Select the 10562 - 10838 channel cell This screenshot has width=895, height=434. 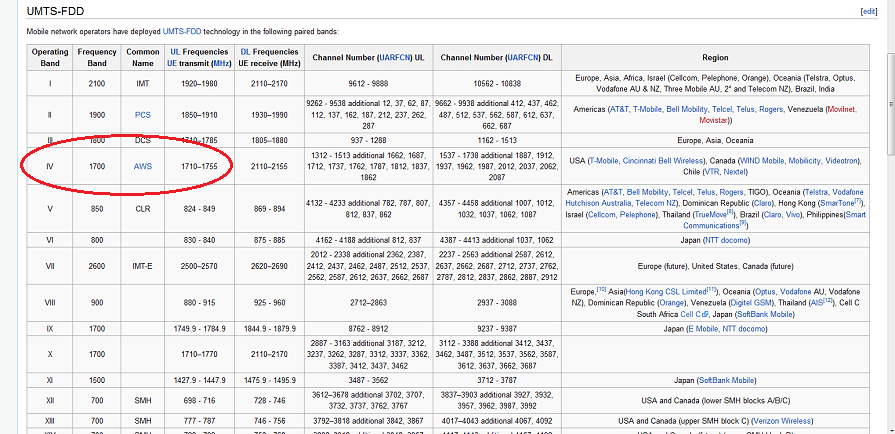pos(497,83)
